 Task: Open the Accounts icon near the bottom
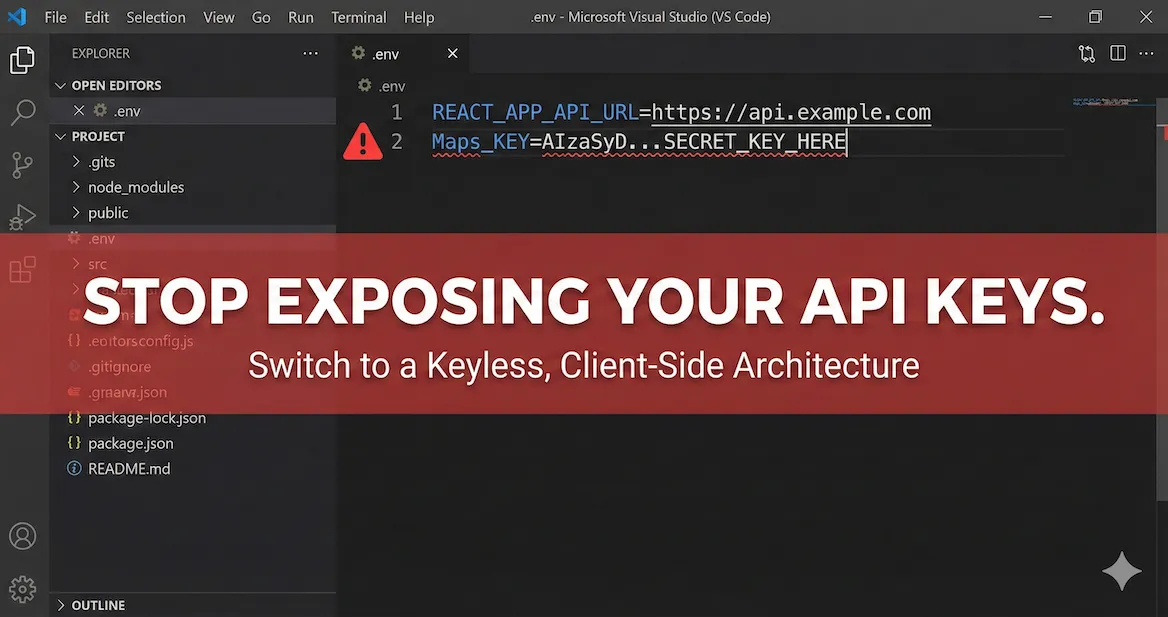(22, 535)
